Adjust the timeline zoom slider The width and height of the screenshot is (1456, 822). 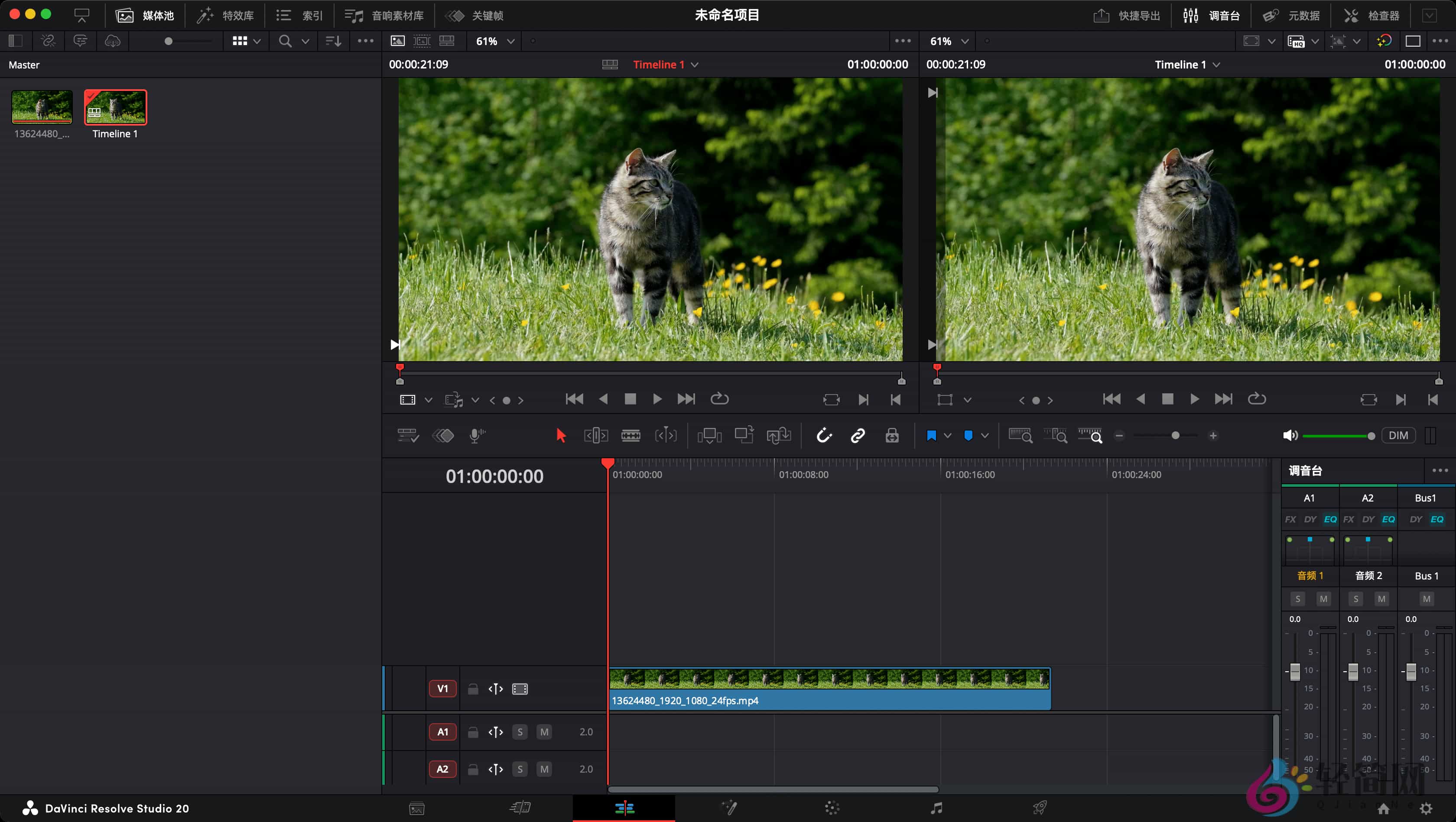(1175, 436)
